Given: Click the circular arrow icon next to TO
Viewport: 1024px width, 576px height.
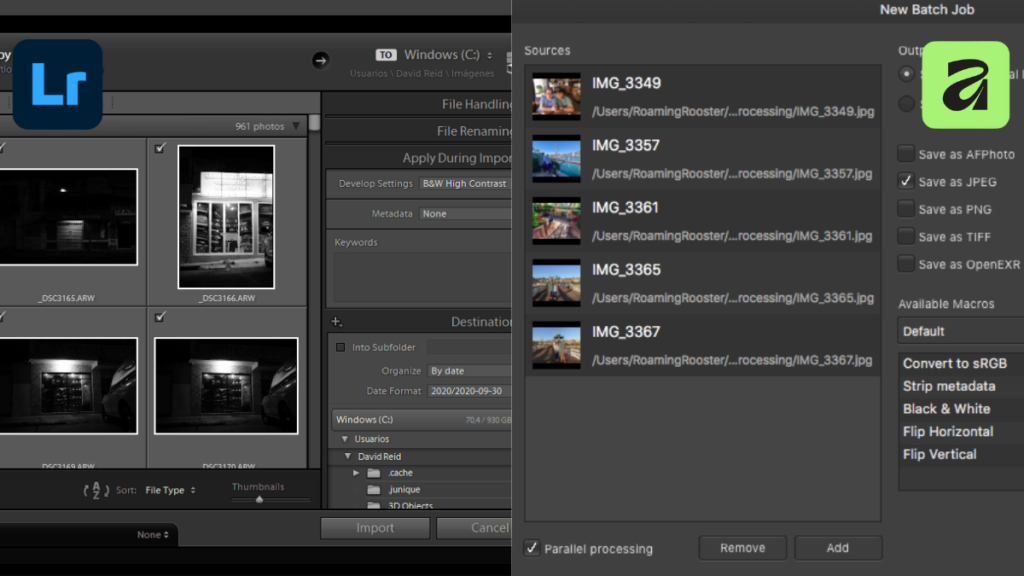Looking at the screenshot, I should point(320,60).
